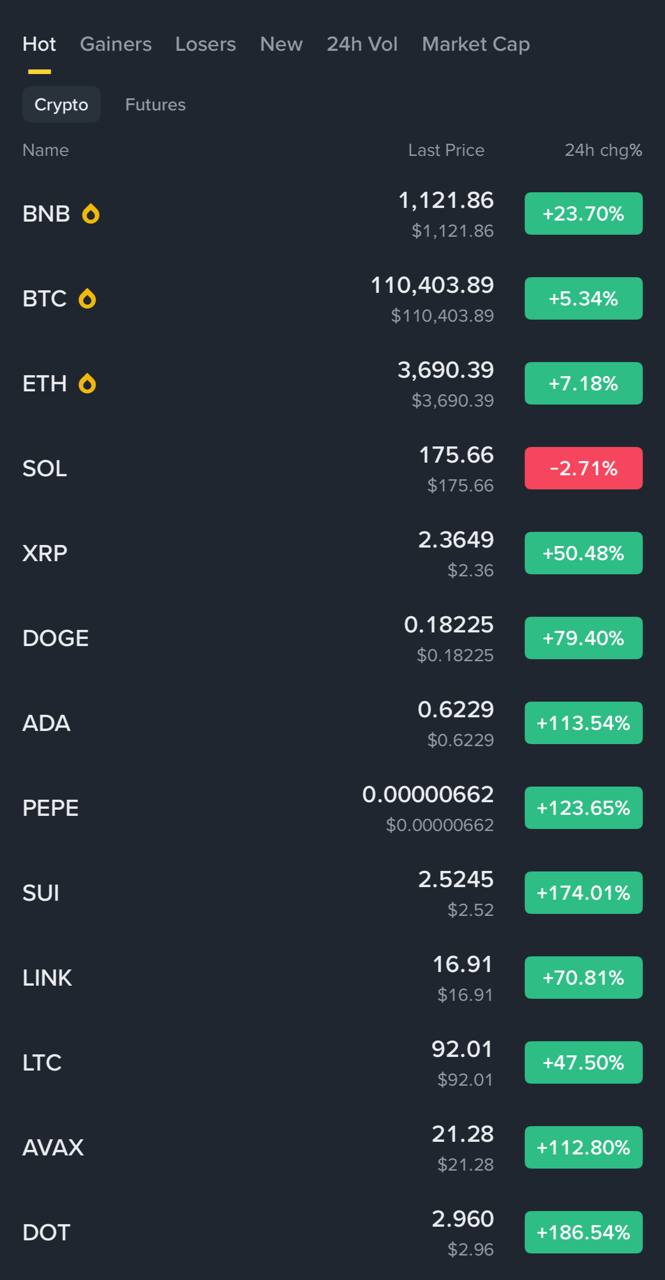Show the 24h Vol tab
This screenshot has width=665, height=1280.
(362, 44)
